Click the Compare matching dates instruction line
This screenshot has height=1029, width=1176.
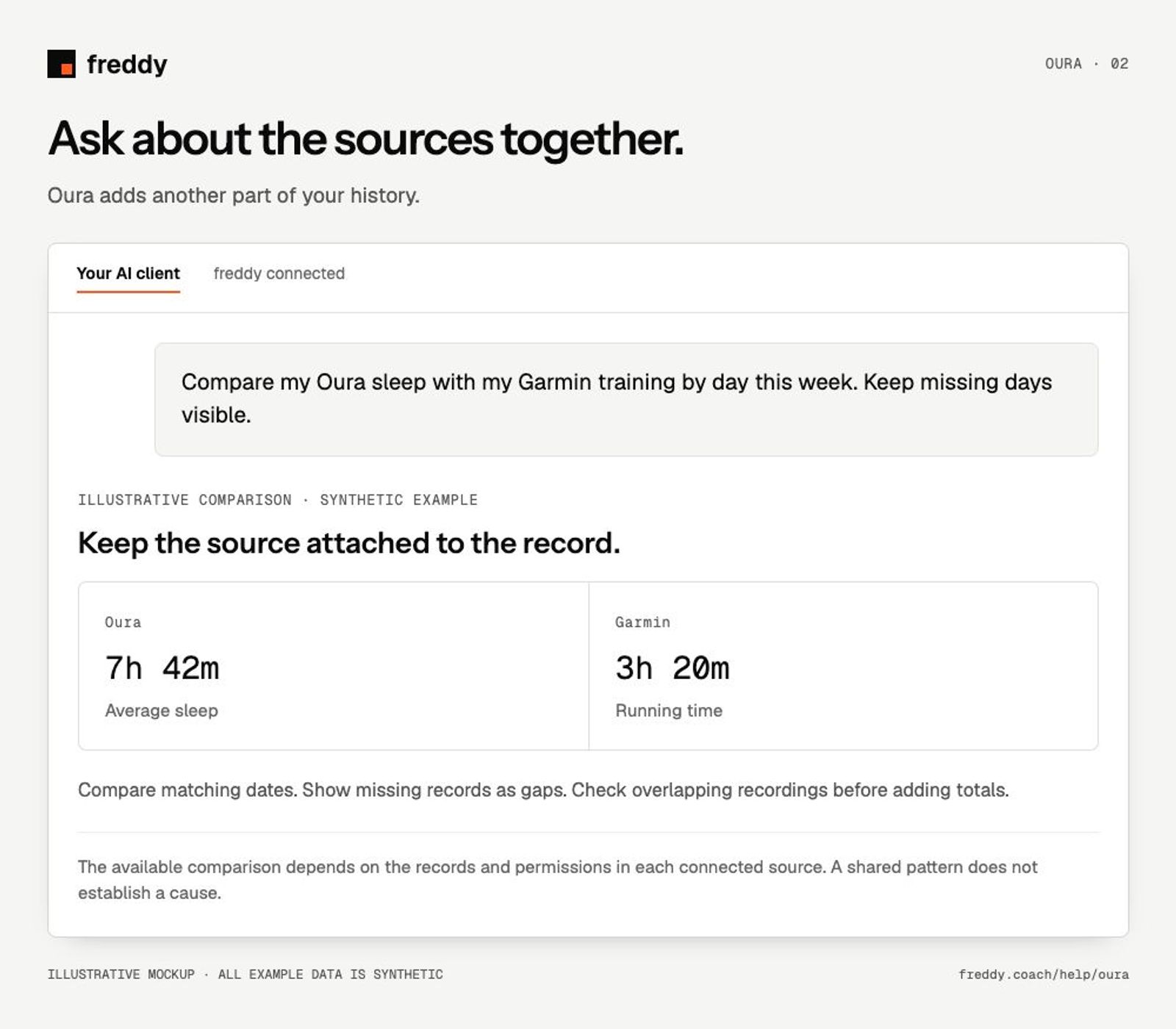pos(543,790)
